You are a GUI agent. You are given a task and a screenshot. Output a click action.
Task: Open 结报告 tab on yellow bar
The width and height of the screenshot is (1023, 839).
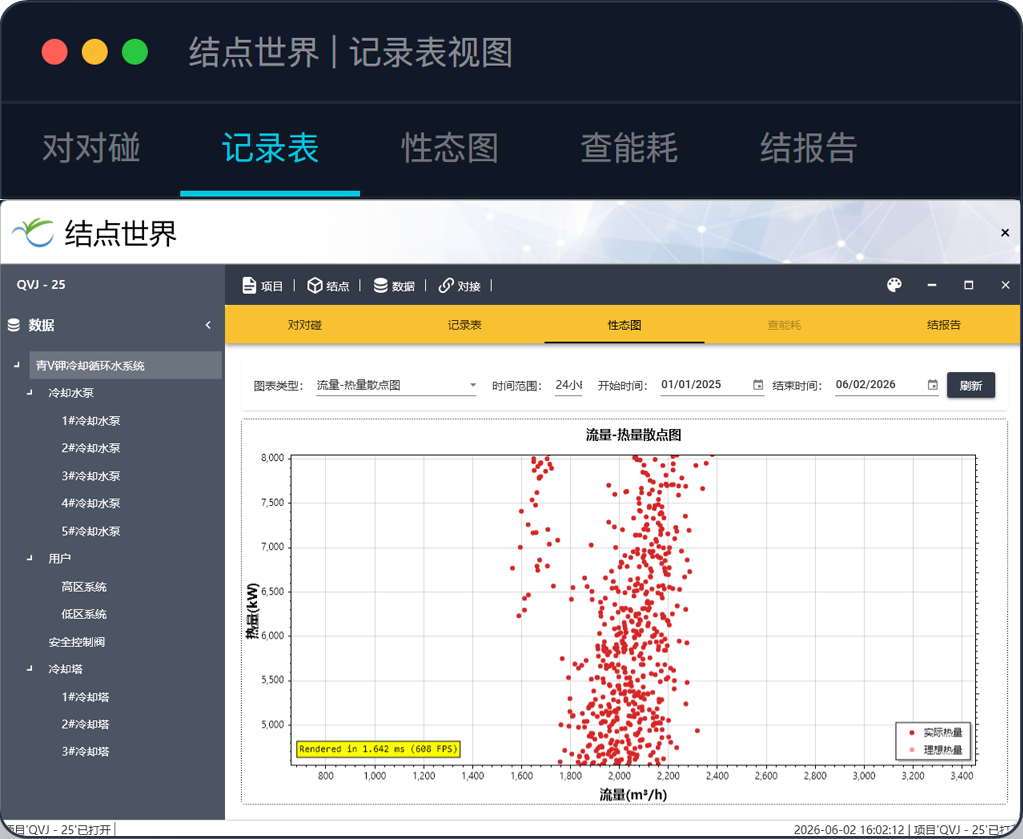pyautogui.click(x=943, y=325)
